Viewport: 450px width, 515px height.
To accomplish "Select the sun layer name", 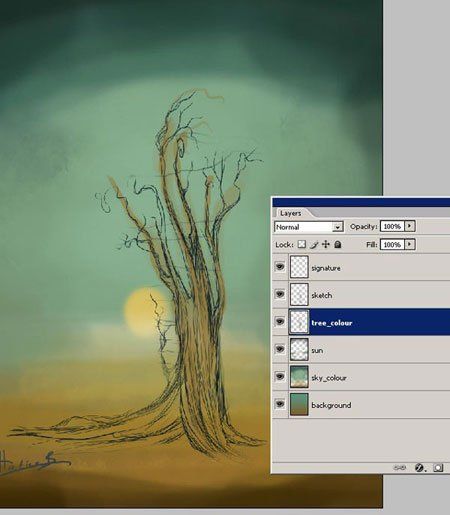I will [317, 350].
